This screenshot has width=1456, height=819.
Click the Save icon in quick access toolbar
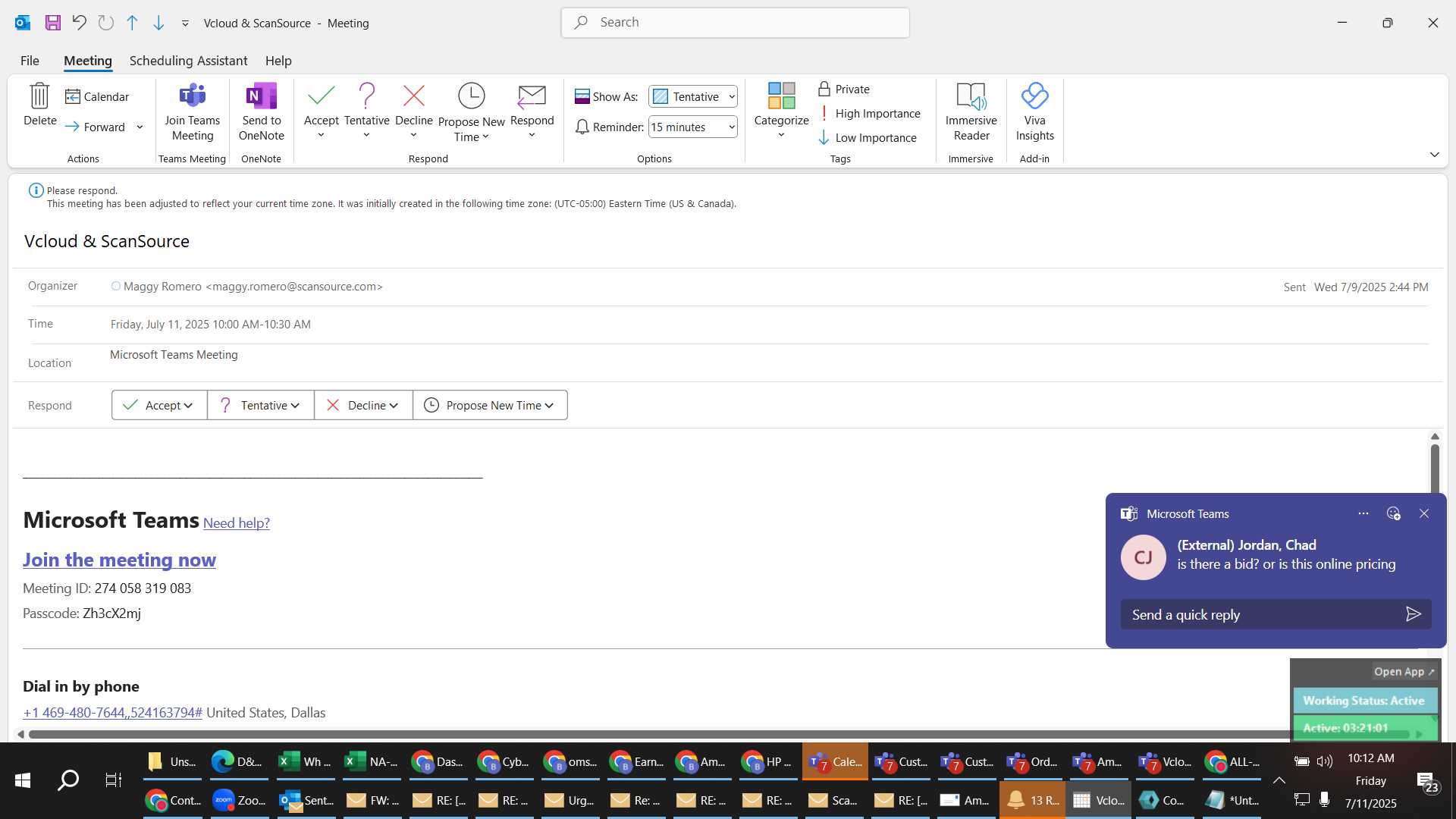(52, 23)
